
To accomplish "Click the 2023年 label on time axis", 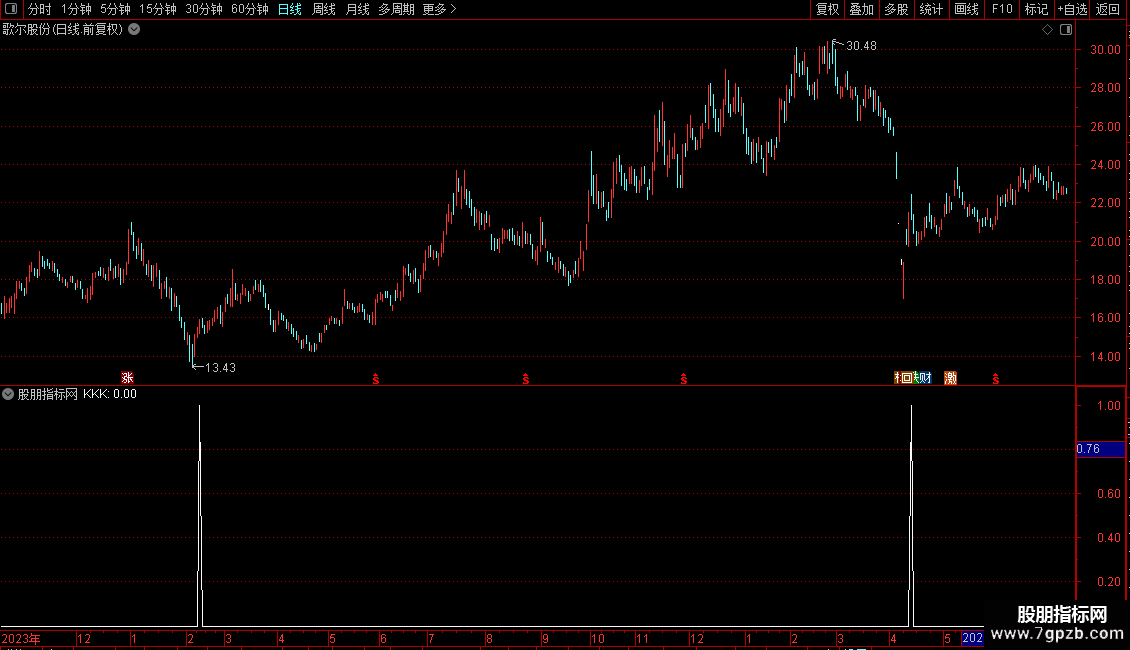I will click(21, 638).
